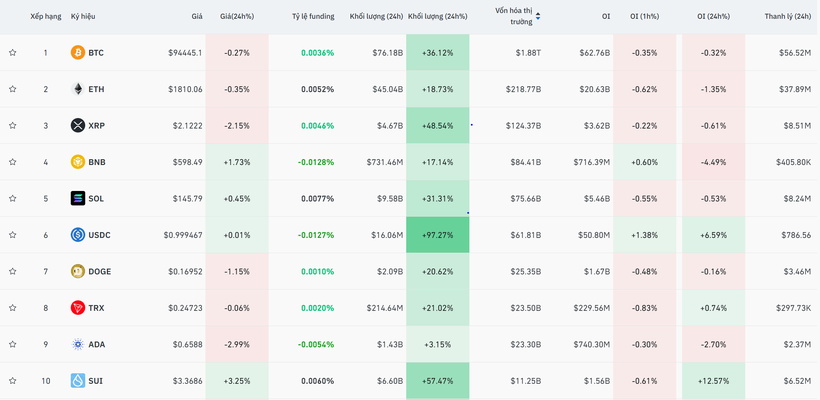Sort table by Tỷ lệ funding header
The height and width of the screenshot is (400, 820).
tap(312, 16)
